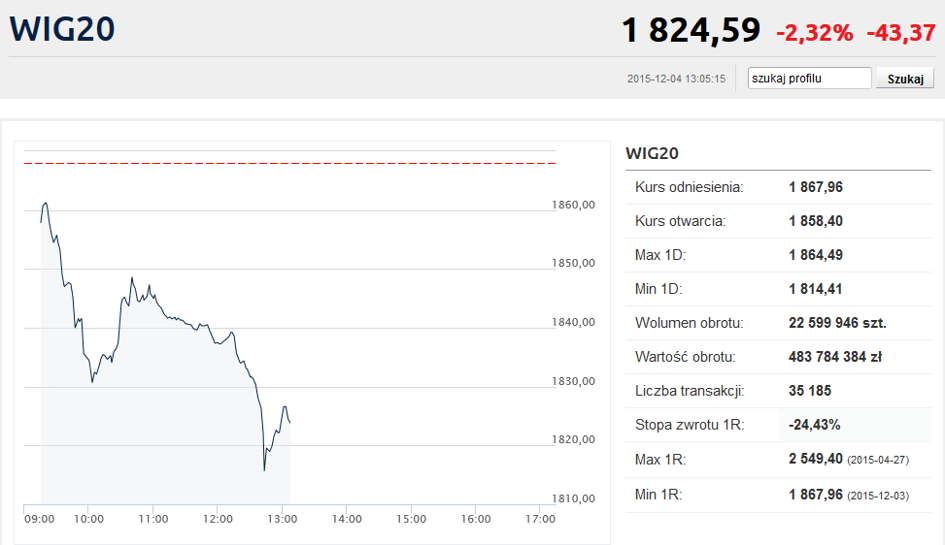
Task: Click the 1840,00 label on chart price axis
Action: 574,322
